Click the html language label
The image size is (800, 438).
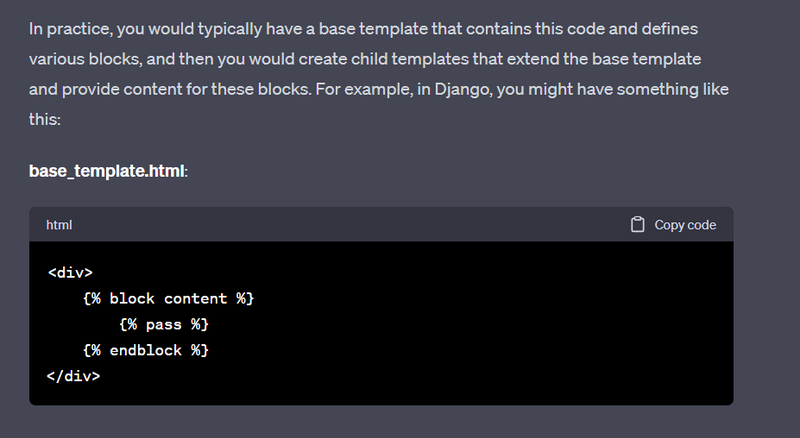59,226
